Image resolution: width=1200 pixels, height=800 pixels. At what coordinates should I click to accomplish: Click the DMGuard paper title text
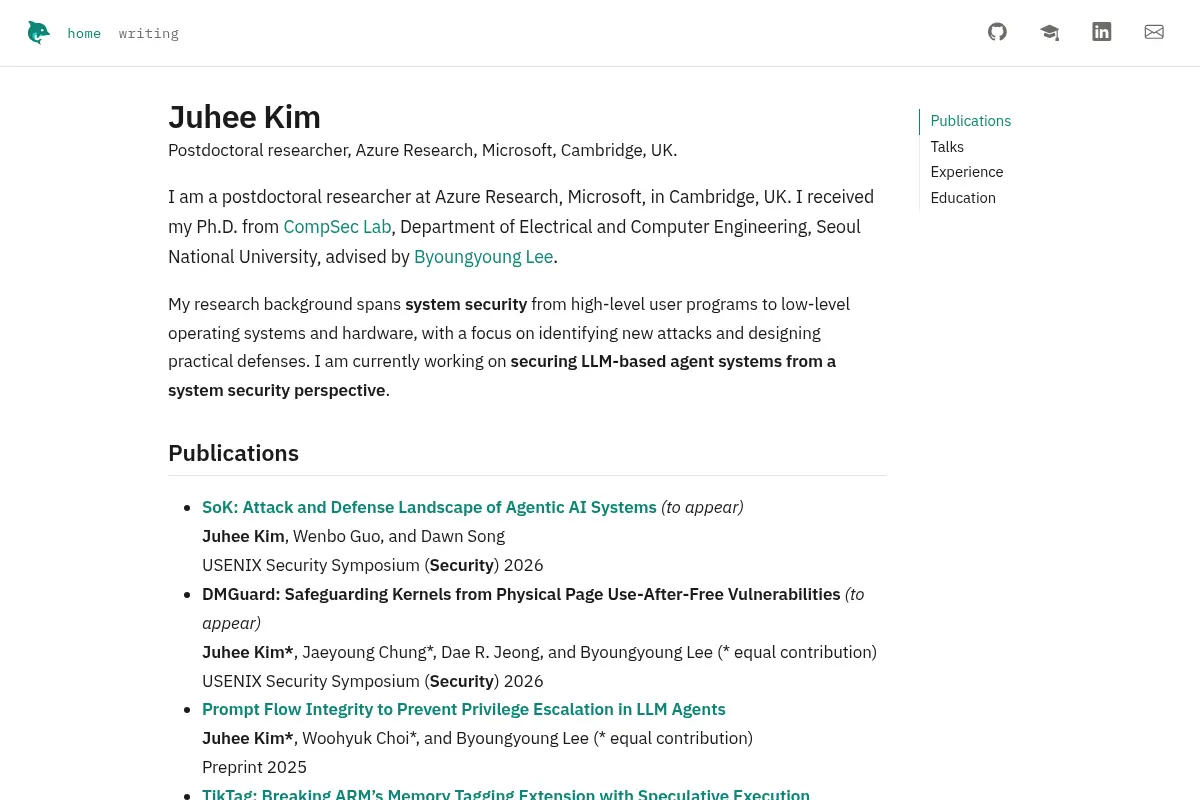coord(521,594)
